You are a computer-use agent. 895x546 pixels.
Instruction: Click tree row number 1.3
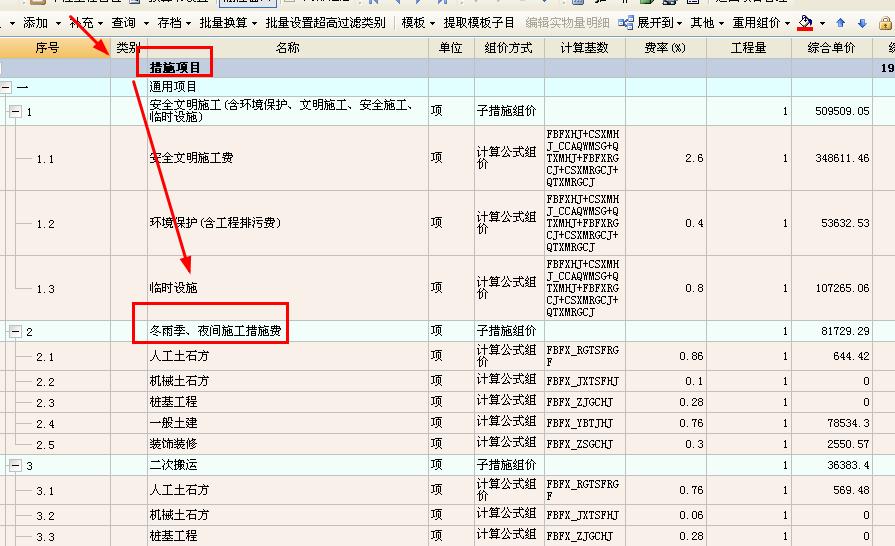click(46, 289)
